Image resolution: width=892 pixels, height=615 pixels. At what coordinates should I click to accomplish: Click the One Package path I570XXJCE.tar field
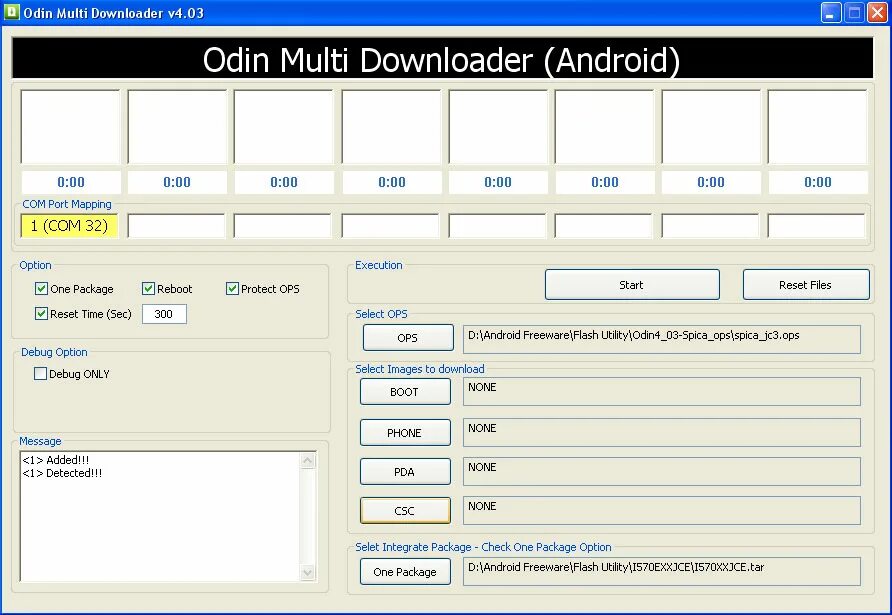coord(662,571)
